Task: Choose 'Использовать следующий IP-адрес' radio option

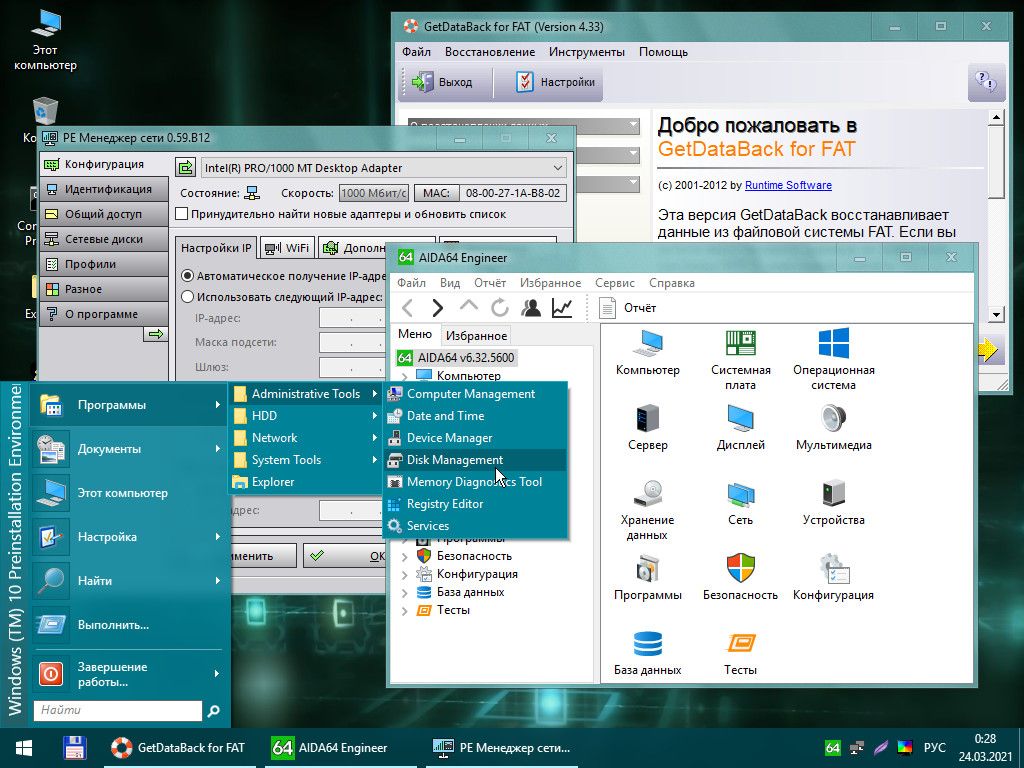Action: point(187,296)
